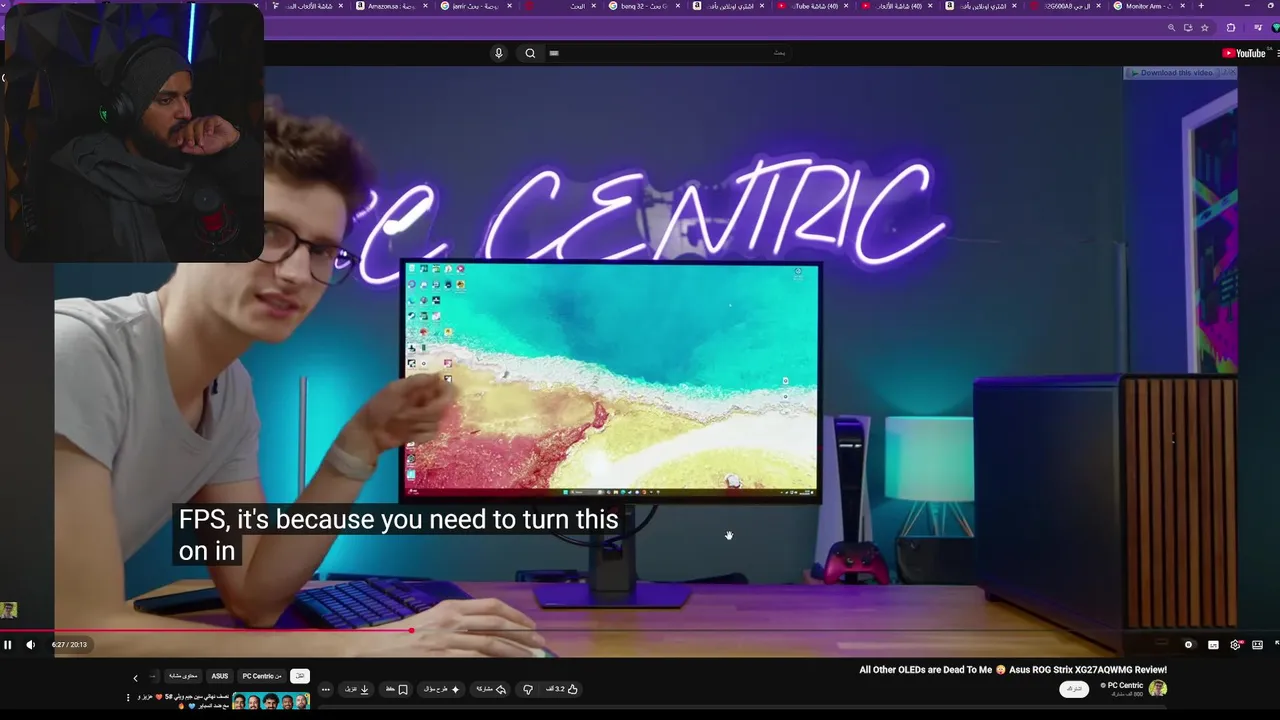Screen dimensions: 1280x720
Task: Click video title text 'All Other OLEDs are Dead To Me'
Action: 924,670
